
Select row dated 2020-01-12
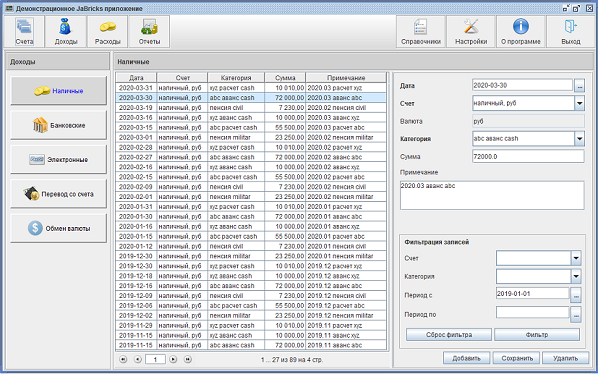(251, 246)
